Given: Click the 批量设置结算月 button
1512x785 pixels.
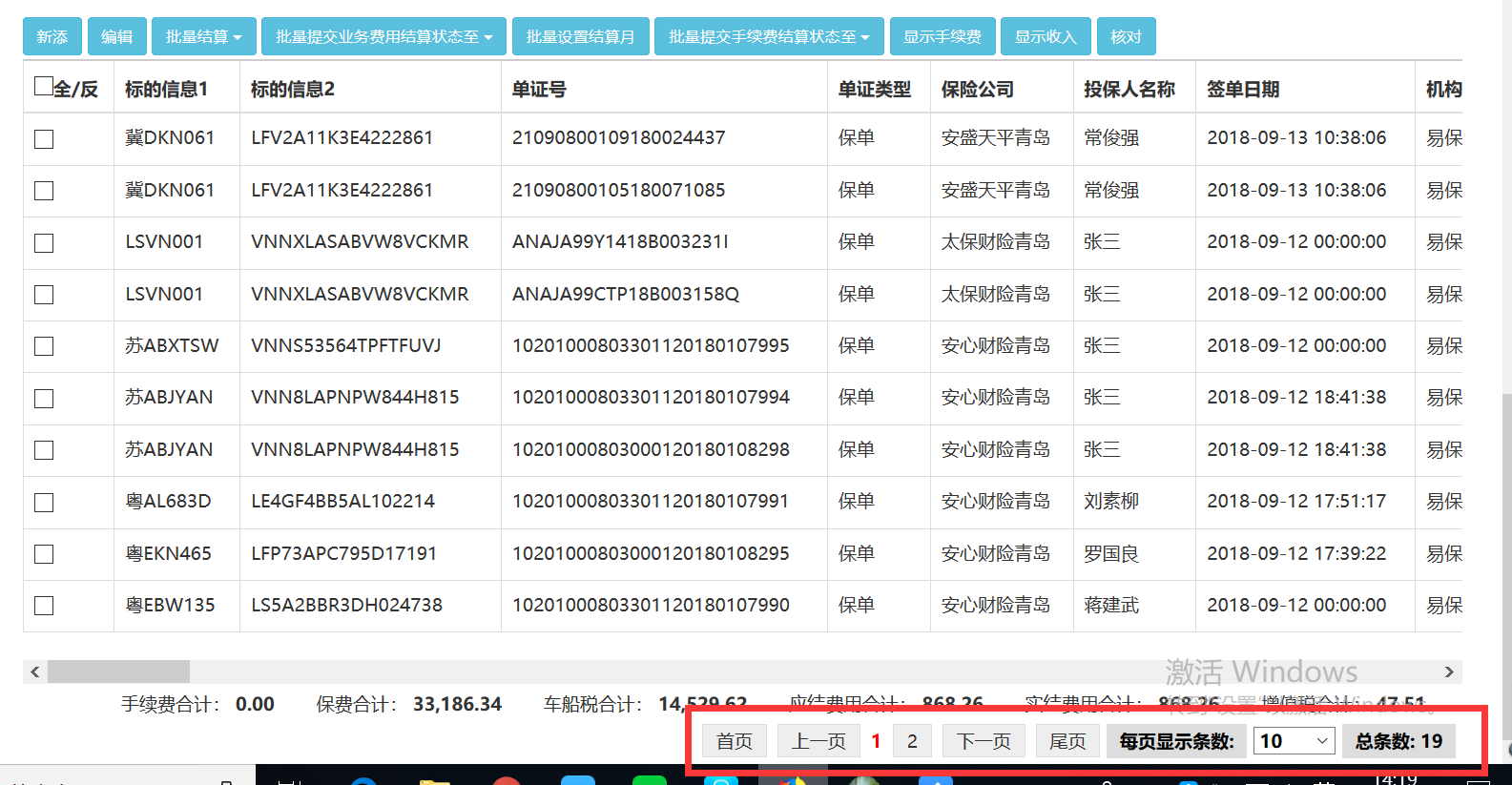Looking at the screenshot, I should click(581, 37).
